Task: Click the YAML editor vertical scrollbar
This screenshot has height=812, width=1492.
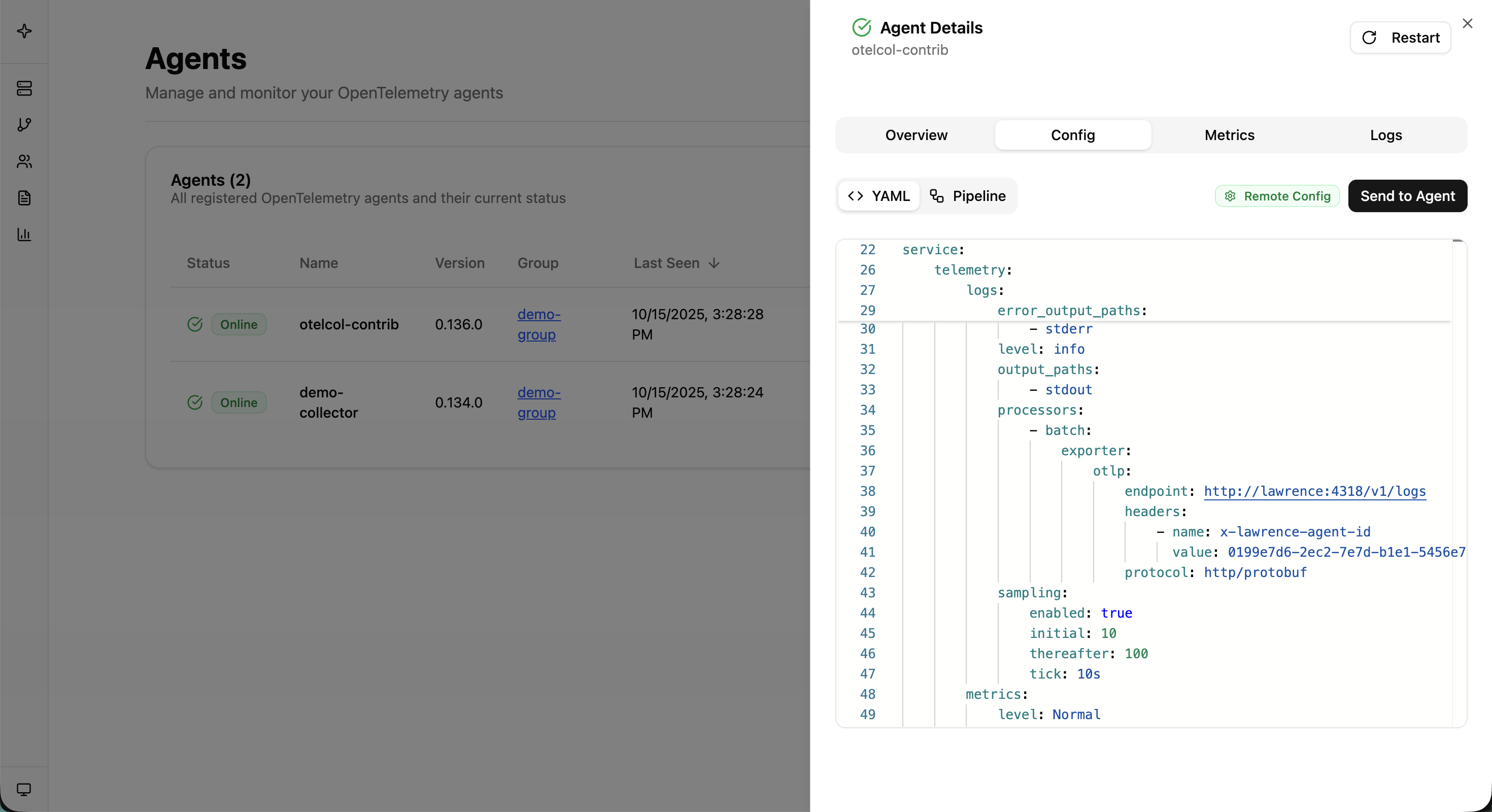Action: click(1459, 483)
